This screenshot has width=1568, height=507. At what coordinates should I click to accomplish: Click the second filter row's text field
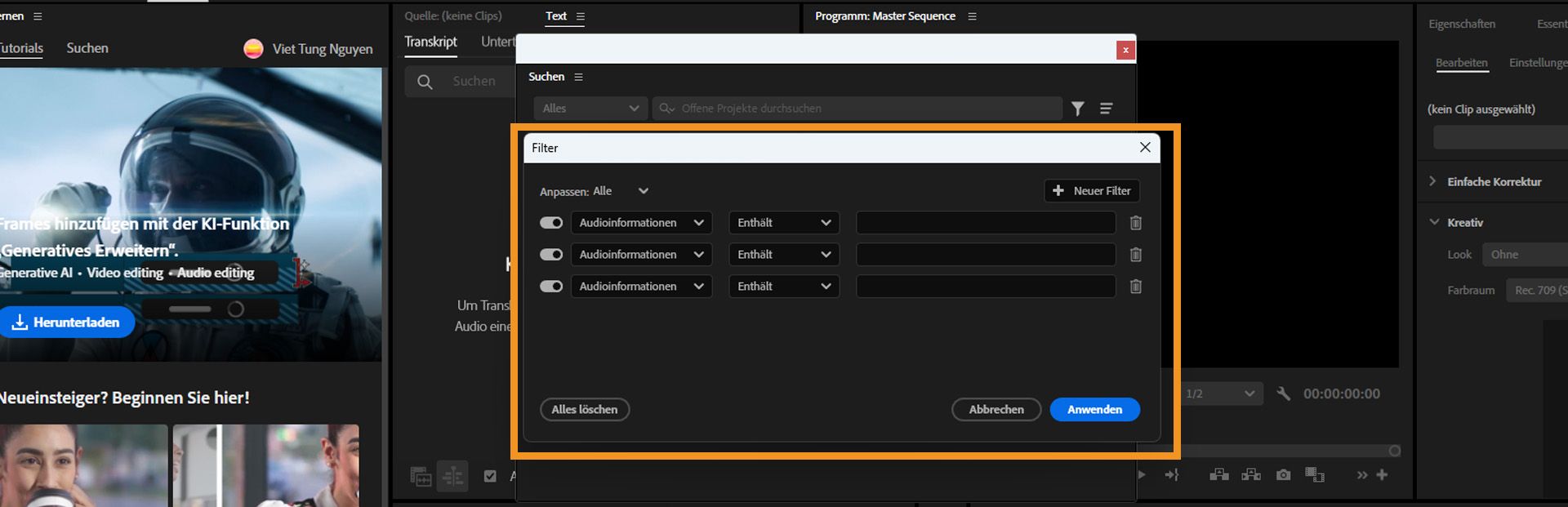(986, 255)
